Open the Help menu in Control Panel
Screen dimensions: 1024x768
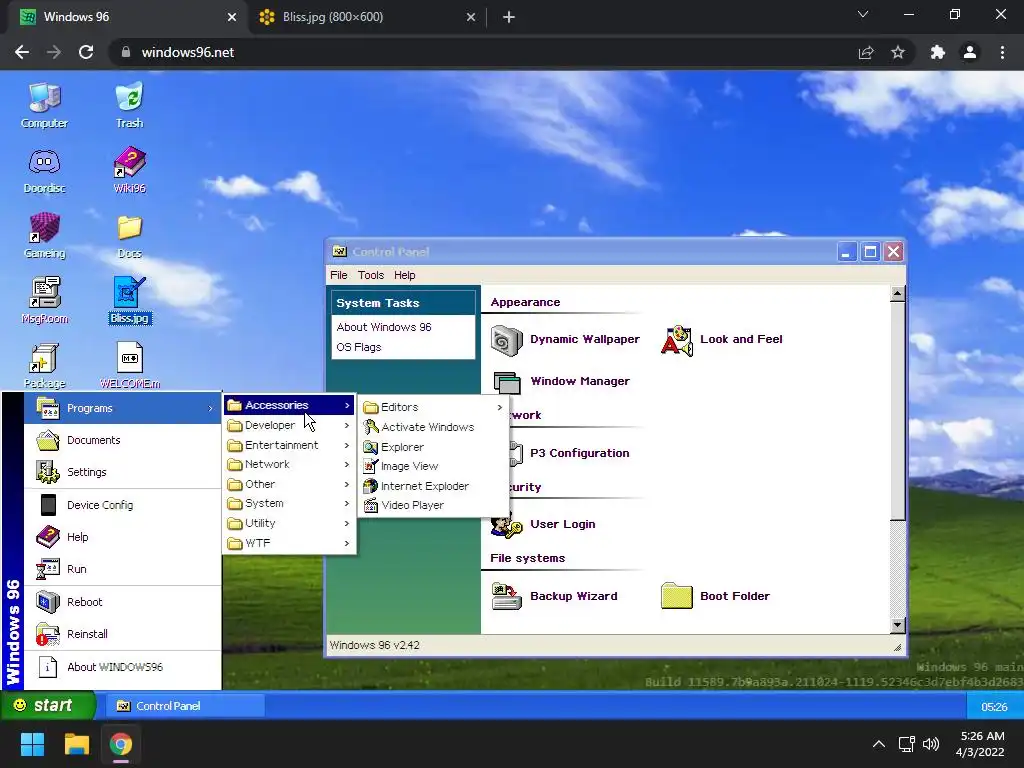[404, 276]
